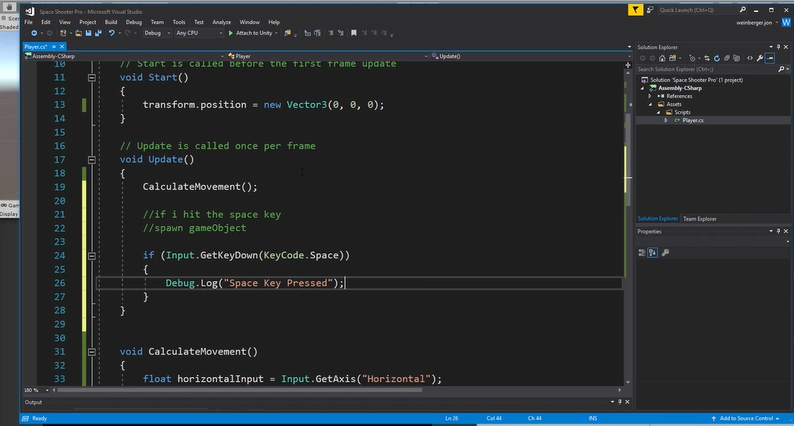
Task: Click the Find in Files toolbar icon
Action: (x=288, y=33)
